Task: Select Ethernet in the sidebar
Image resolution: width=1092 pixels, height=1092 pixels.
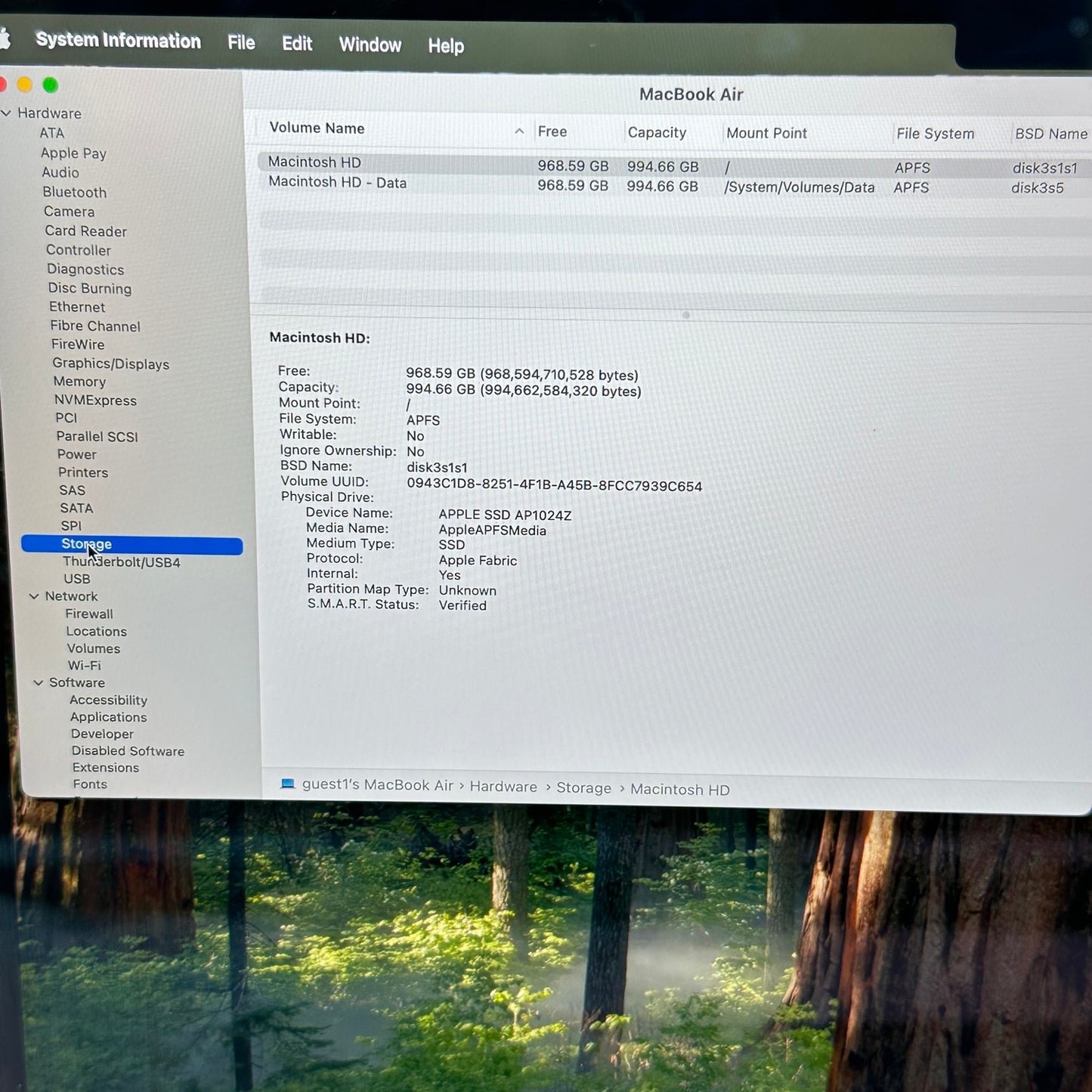Action: tap(77, 307)
